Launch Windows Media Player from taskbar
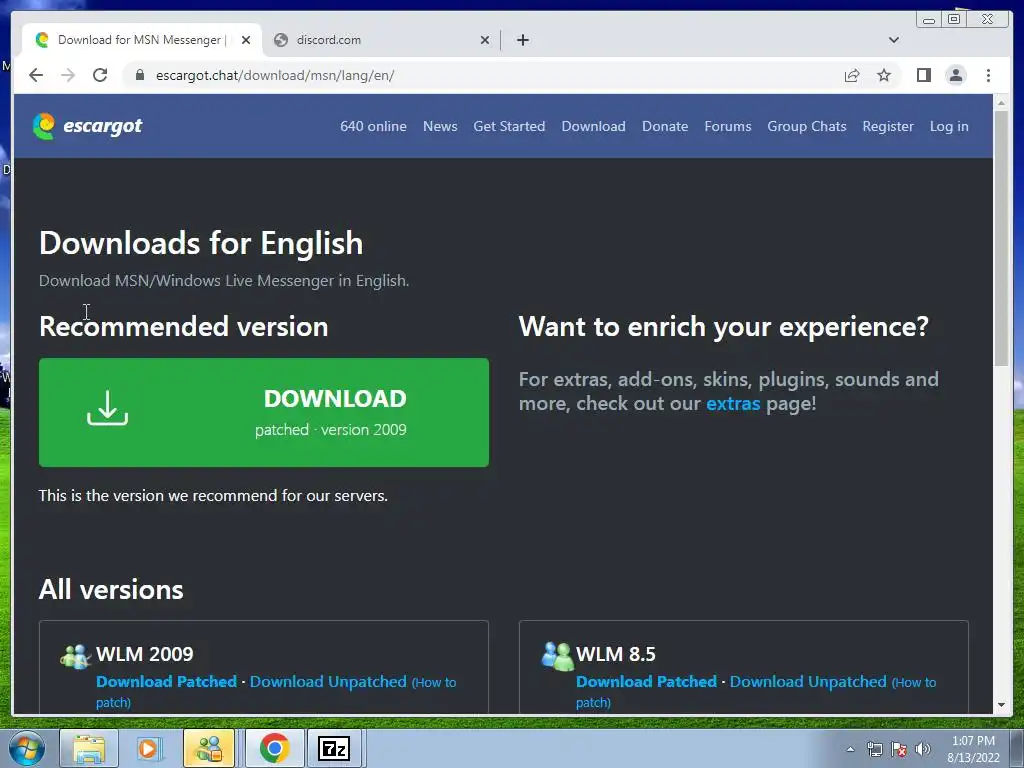 coord(149,748)
